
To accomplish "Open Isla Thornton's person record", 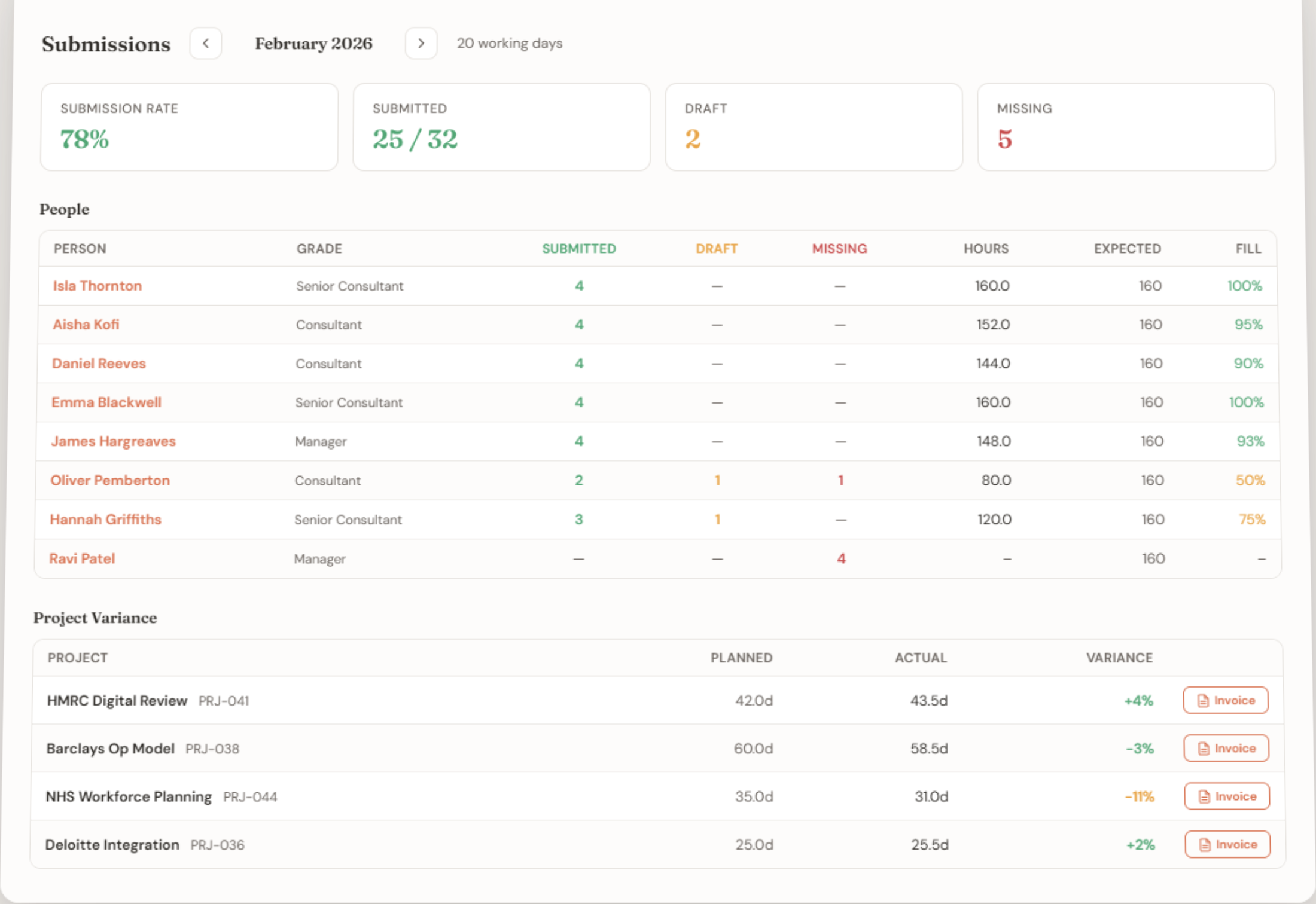I will coord(97,286).
